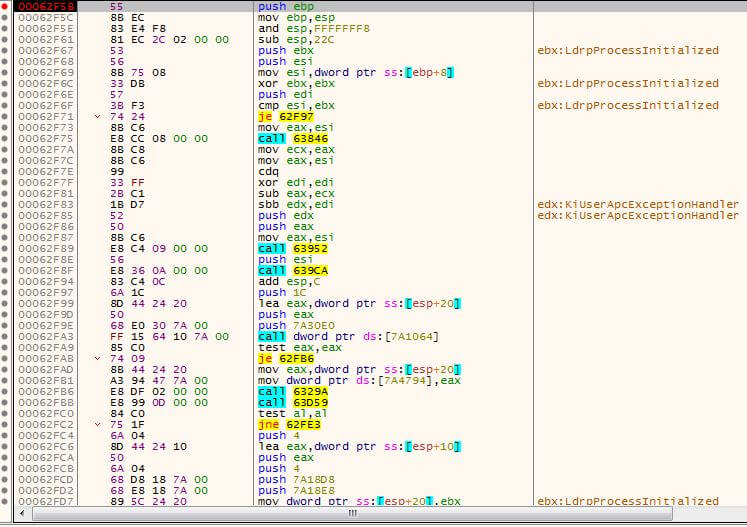Click KiUserApcExceptionHandler comment on 'sbb edx,edi' row
The height and width of the screenshot is (527, 747).
[x=638, y=204]
